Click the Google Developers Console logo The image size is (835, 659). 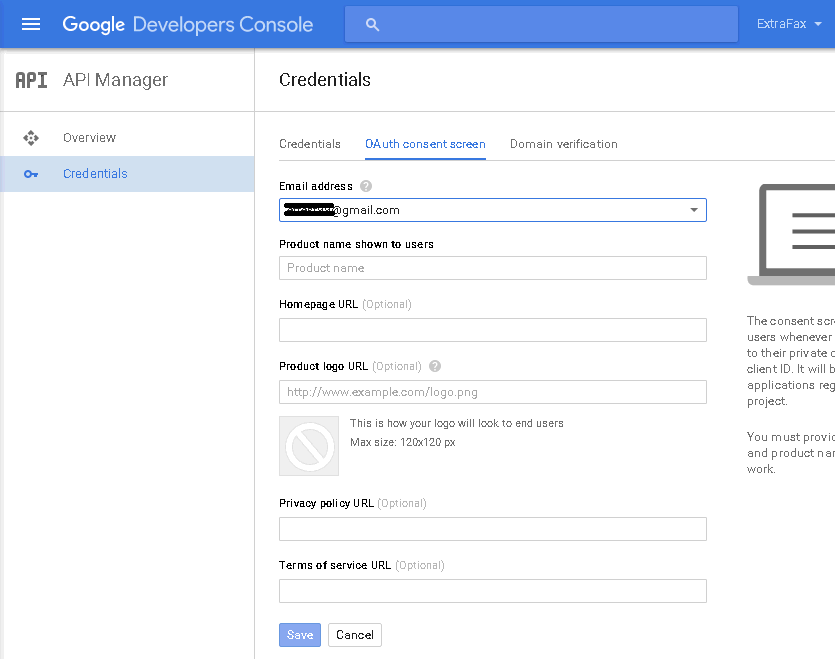point(187,25)
